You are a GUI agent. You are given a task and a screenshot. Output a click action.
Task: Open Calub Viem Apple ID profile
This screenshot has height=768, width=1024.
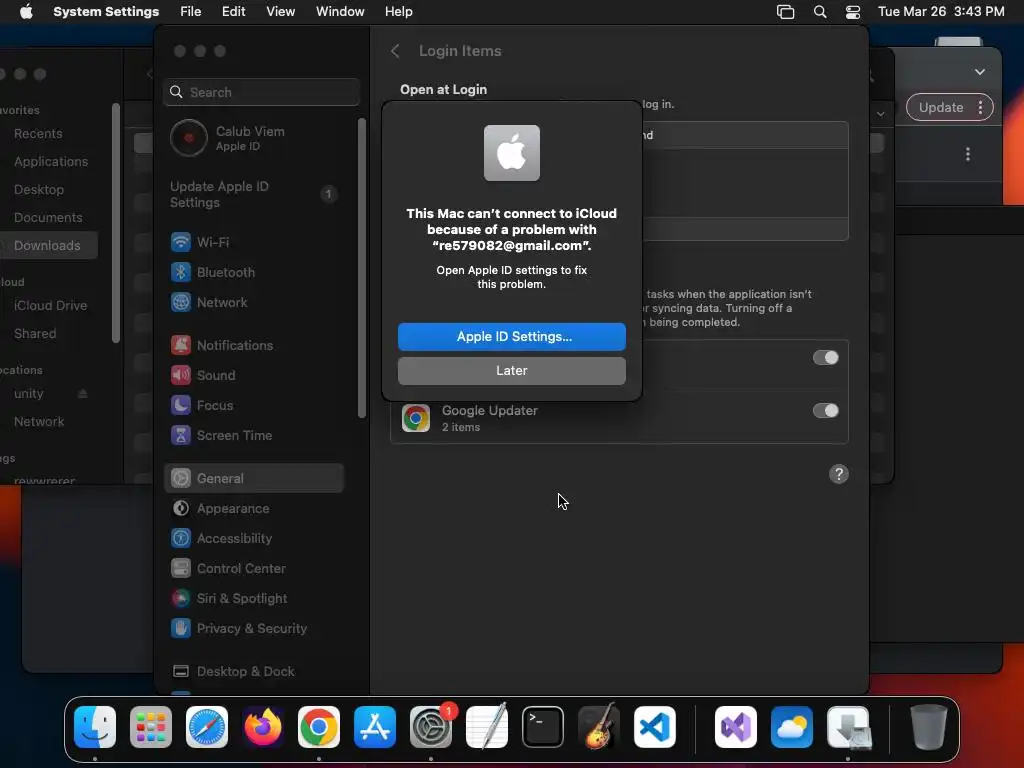coord(255,138)
